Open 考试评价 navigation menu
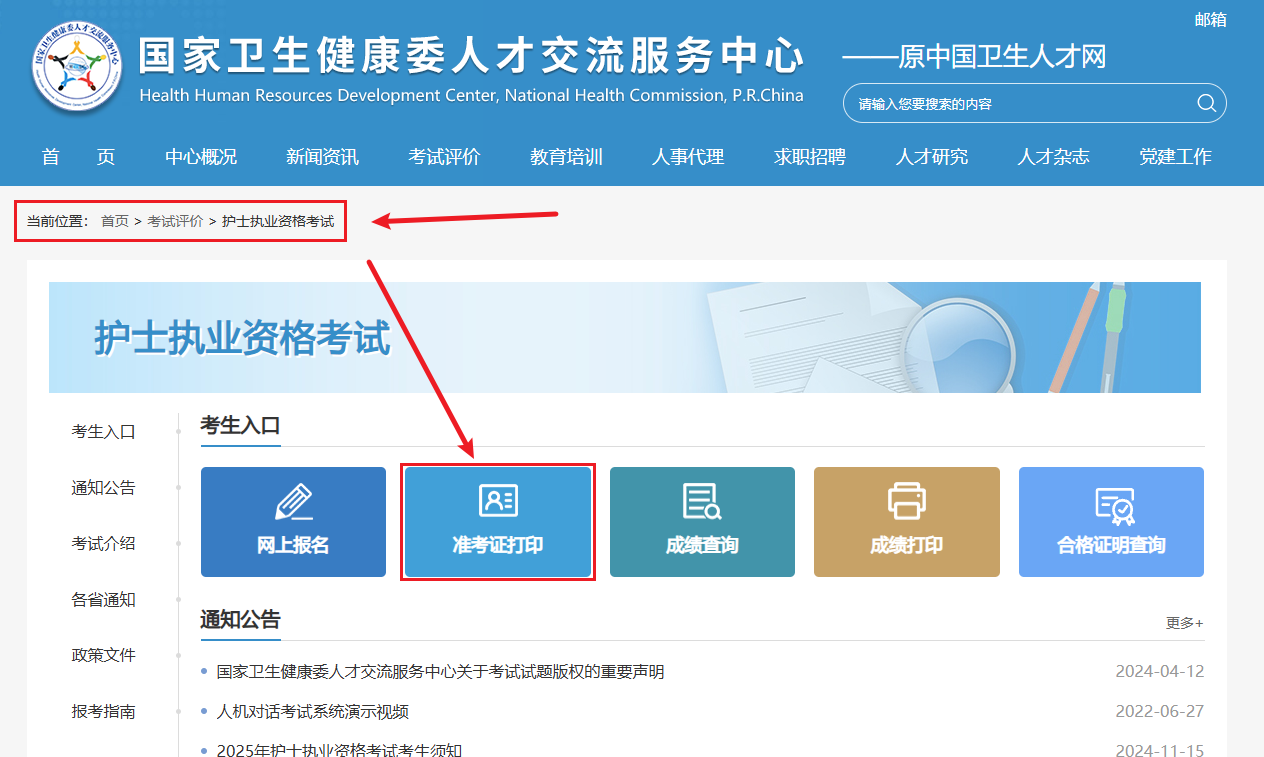Screen dimensions: 1264x757 [x=444, y=157]
